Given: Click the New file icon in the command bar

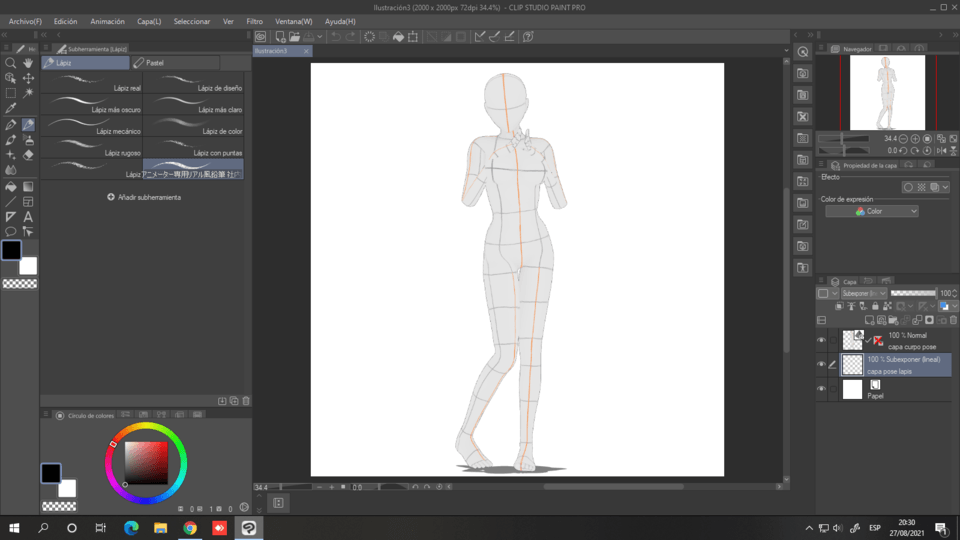Looking at the screenshot, I should click(x=280, y=37).
